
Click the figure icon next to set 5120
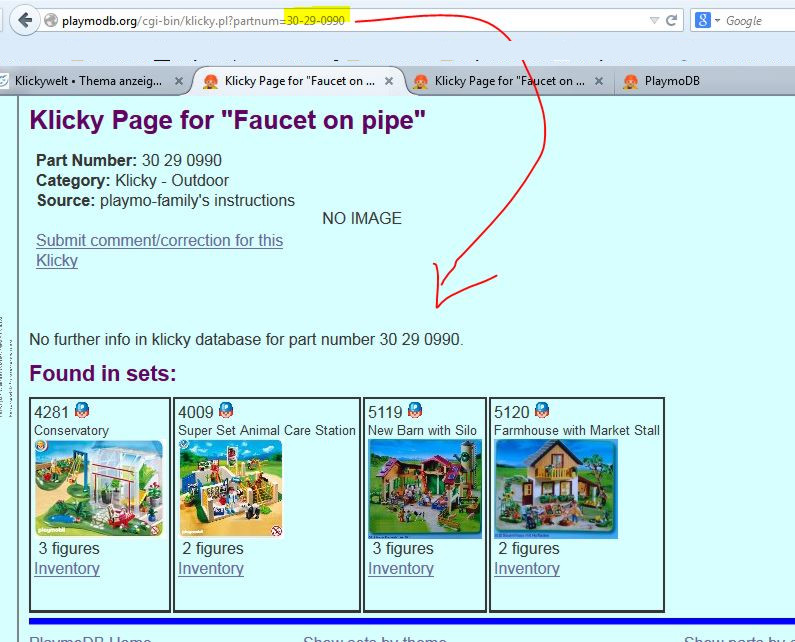coord(541,411)
